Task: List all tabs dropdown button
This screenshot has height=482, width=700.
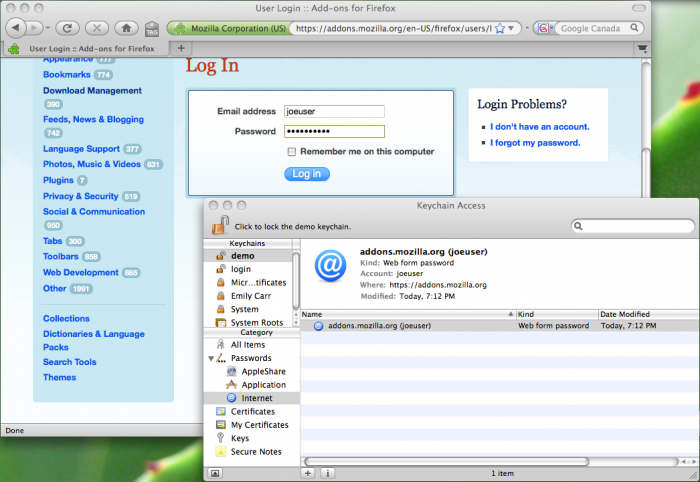Action: pyautogui.click(x=642, y=48)
